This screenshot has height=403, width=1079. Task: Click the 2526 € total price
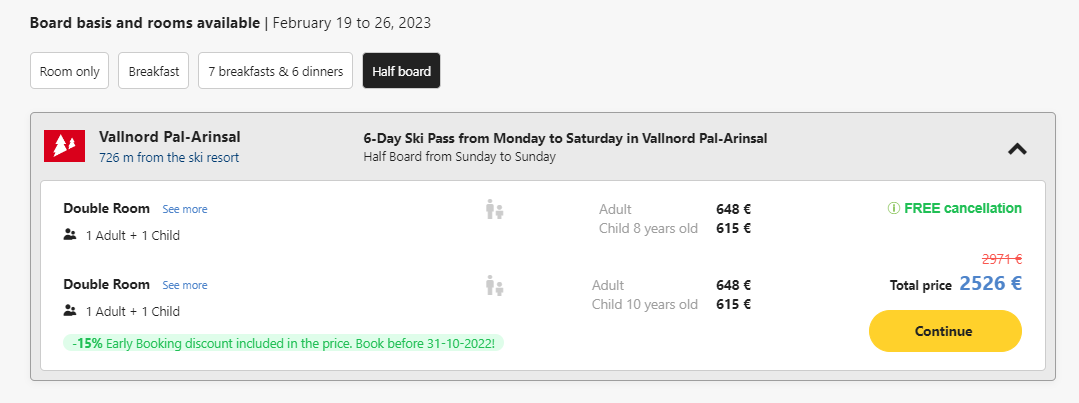[990, 283]
